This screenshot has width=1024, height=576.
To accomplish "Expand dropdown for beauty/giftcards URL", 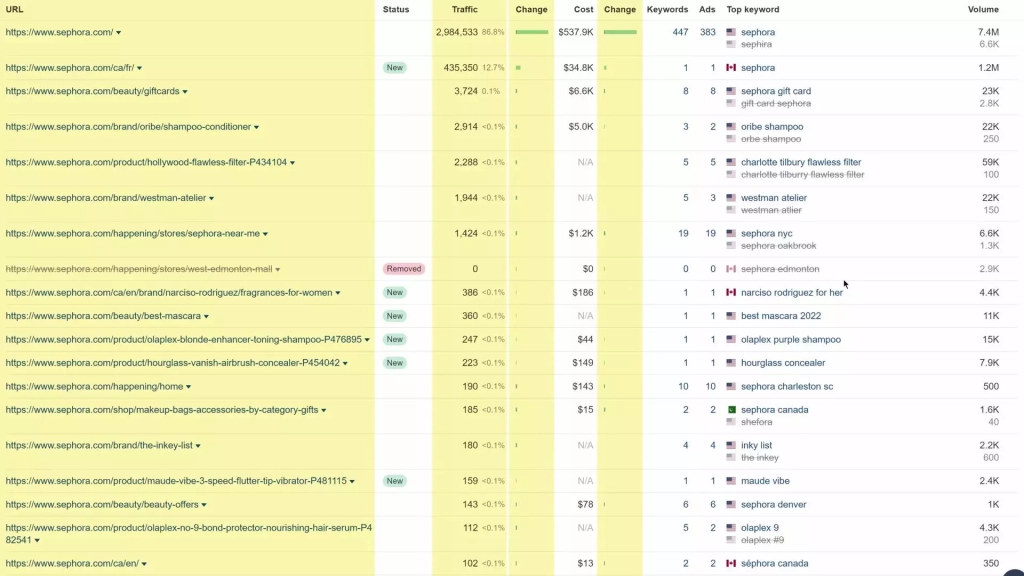I will 185,91.
